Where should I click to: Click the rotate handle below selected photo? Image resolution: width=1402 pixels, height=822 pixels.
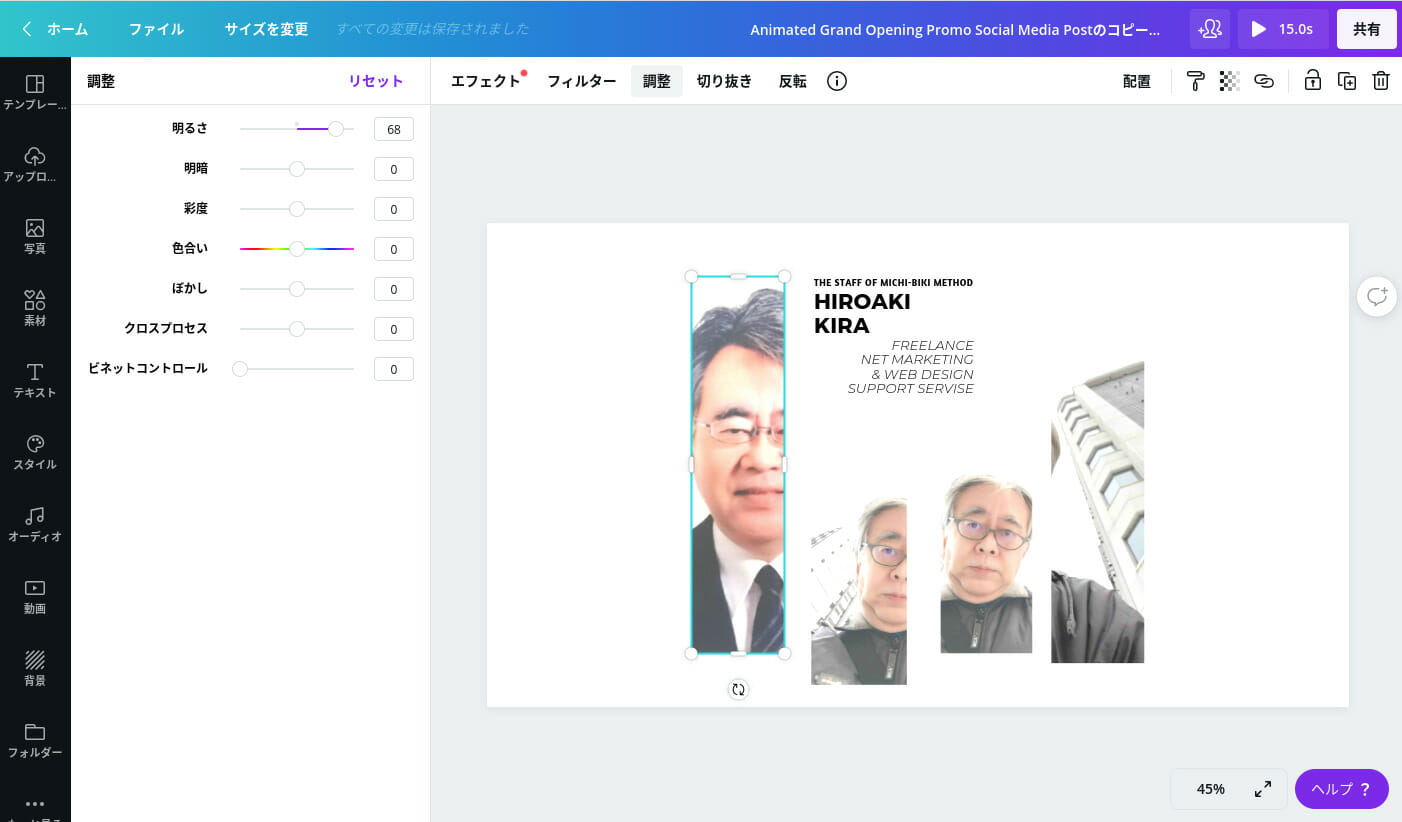tap(738, 689)
